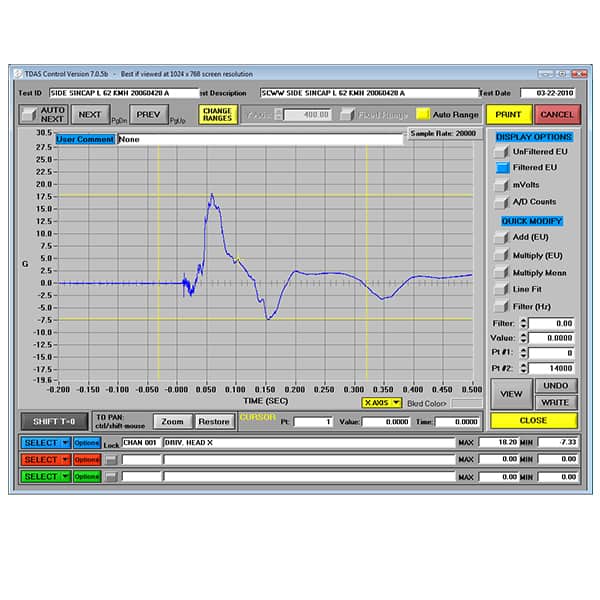Click the Filter input field
The image size is (600, 600).
click(551, 323)
